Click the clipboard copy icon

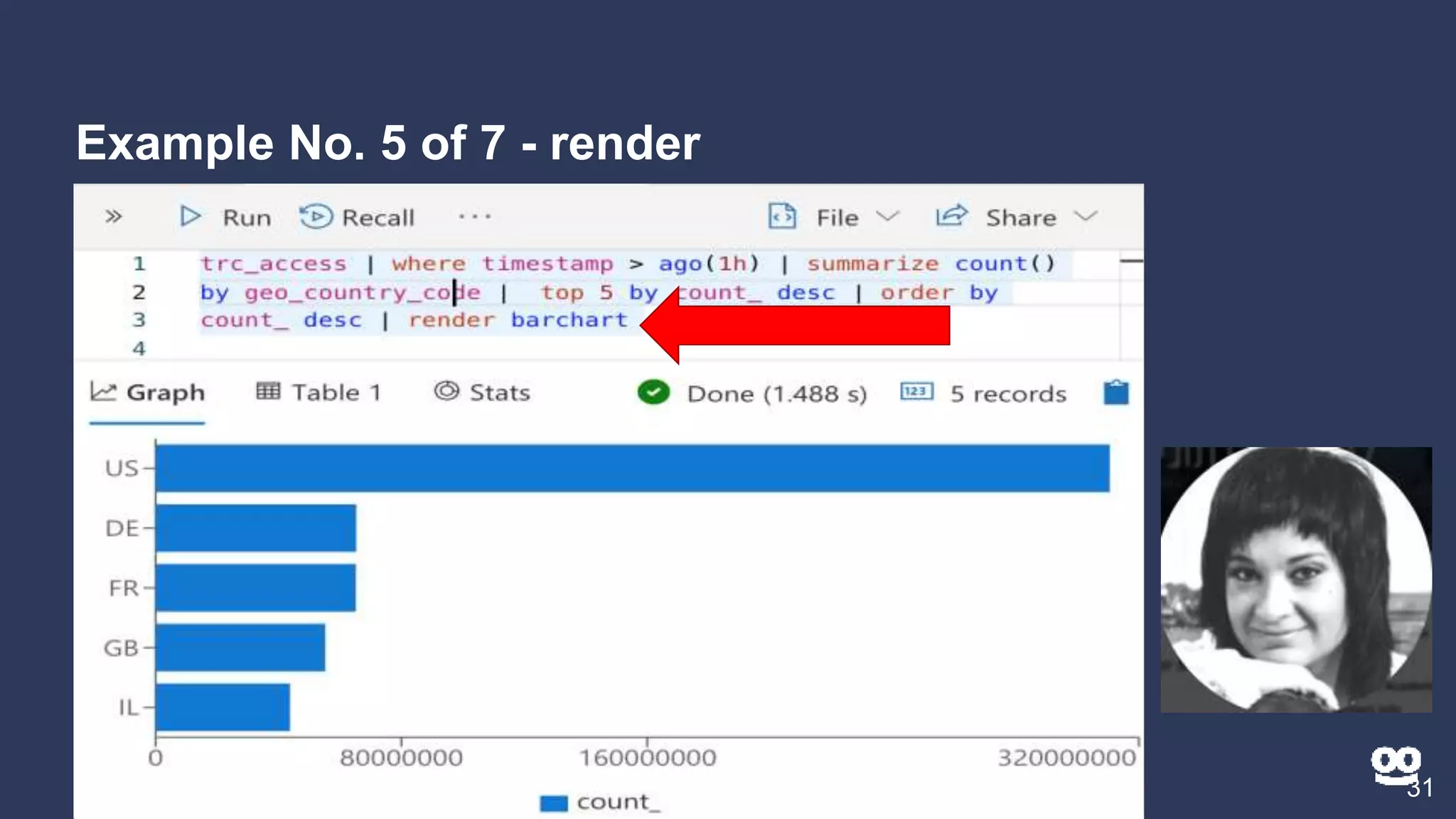pyautogui.click(x=1115, y=392)
